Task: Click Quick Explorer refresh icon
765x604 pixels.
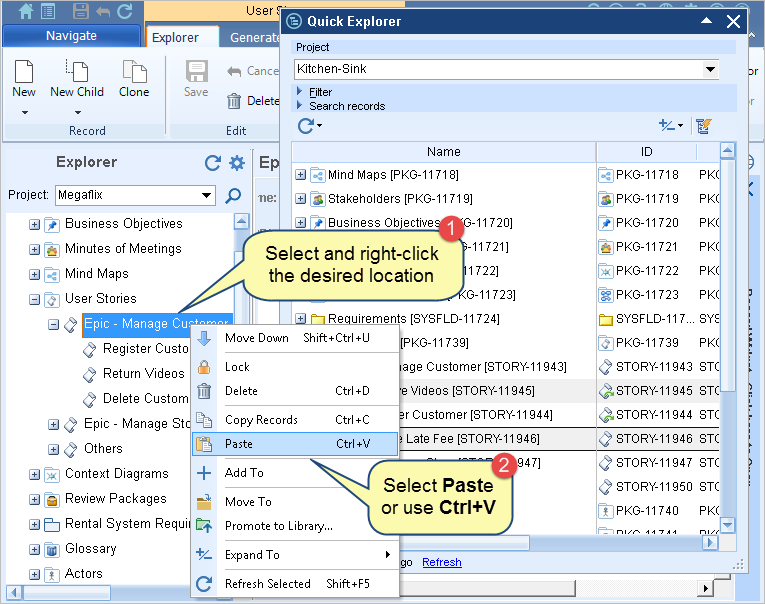Action: click(306, 126)
